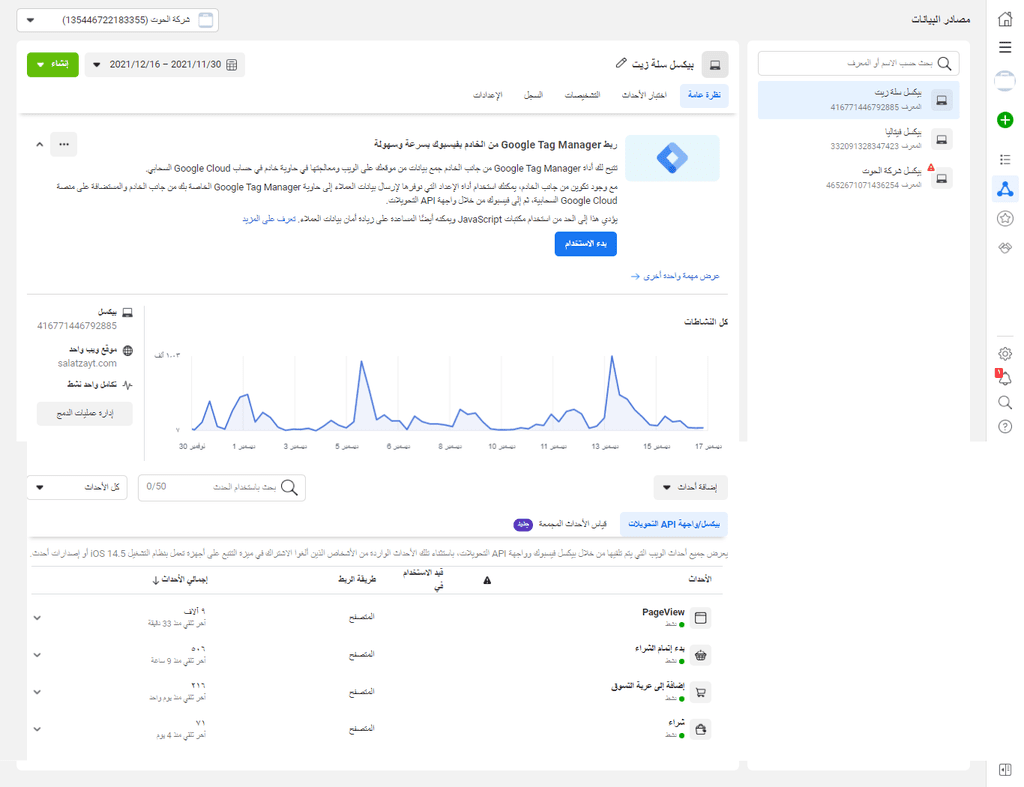Expand the بدء إتمام الشراء event row
The width and height of the screenshot is (1024, 787).
(37, 655)
